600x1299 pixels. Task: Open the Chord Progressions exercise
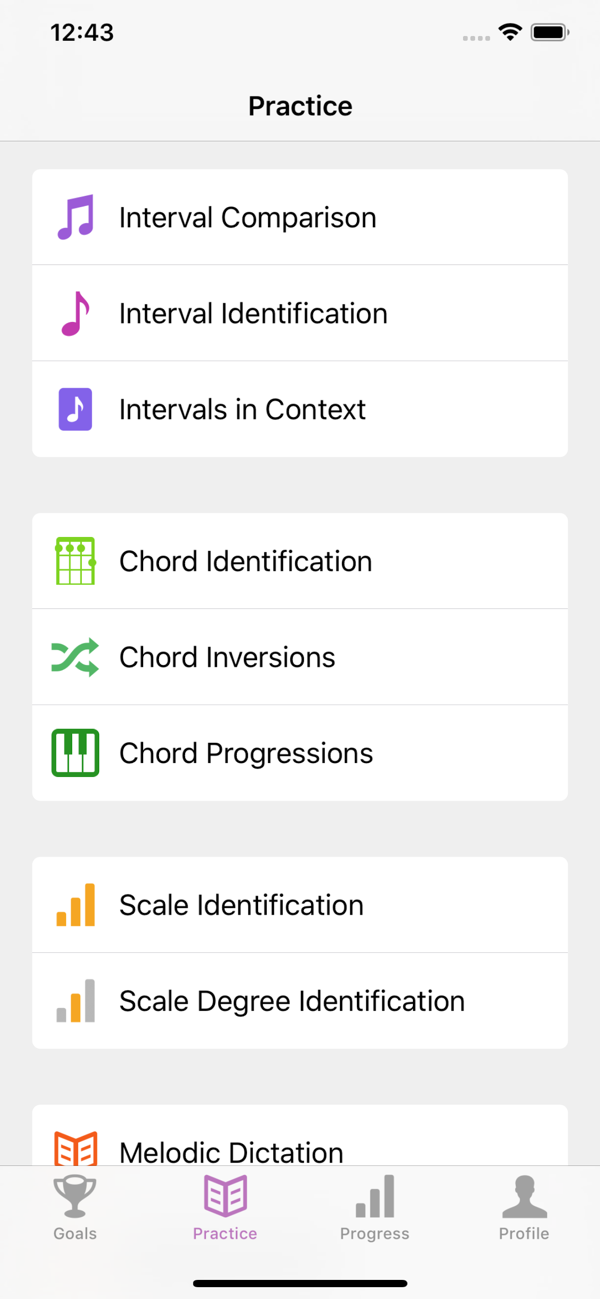click(x=300, y=753)
